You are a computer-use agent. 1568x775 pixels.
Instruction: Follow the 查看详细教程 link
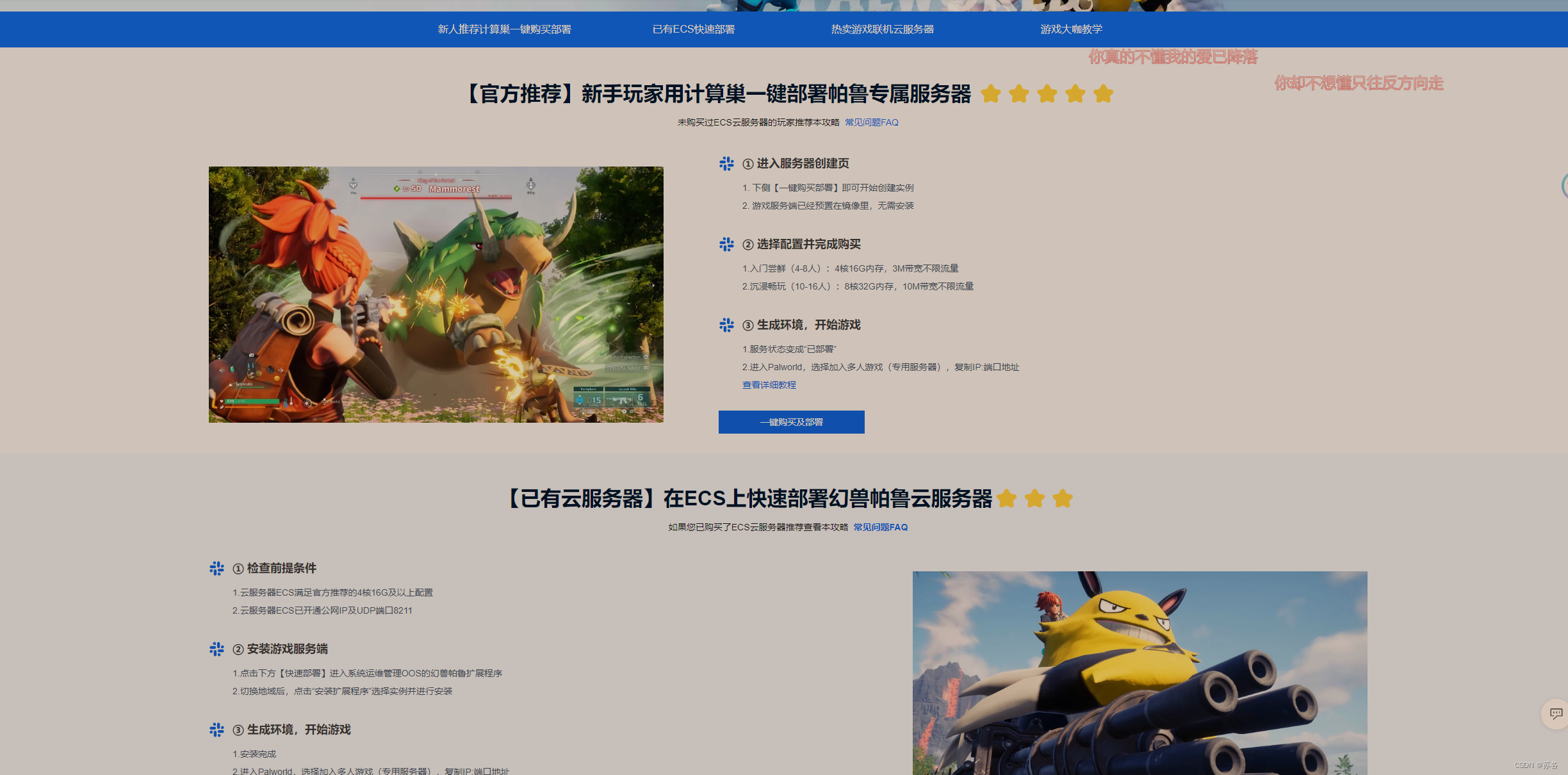pos(769,385)
